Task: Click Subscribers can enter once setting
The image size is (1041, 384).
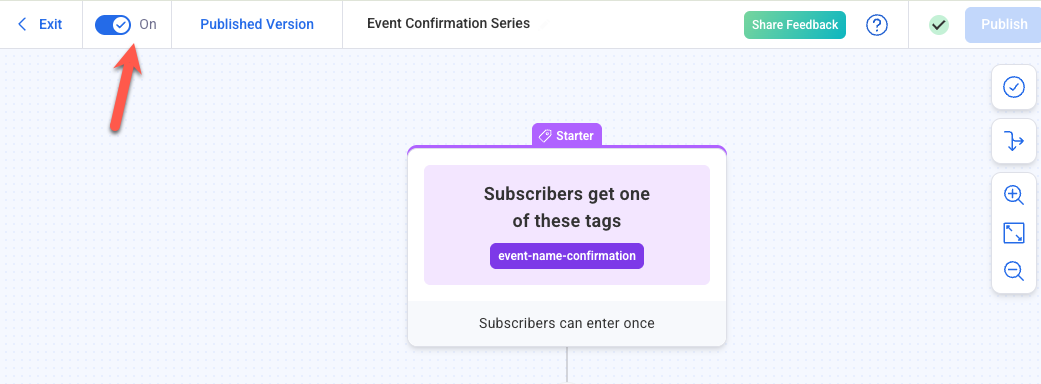Action: tap(567, 324)
